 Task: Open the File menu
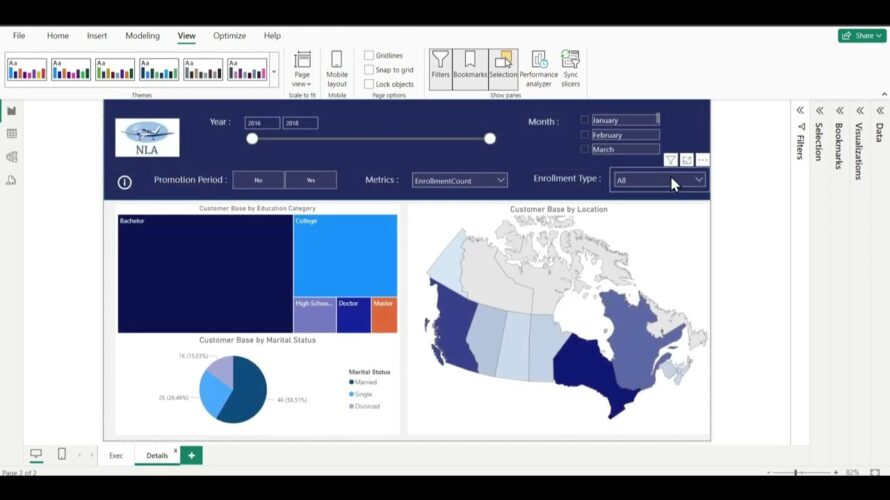point(19,35)
